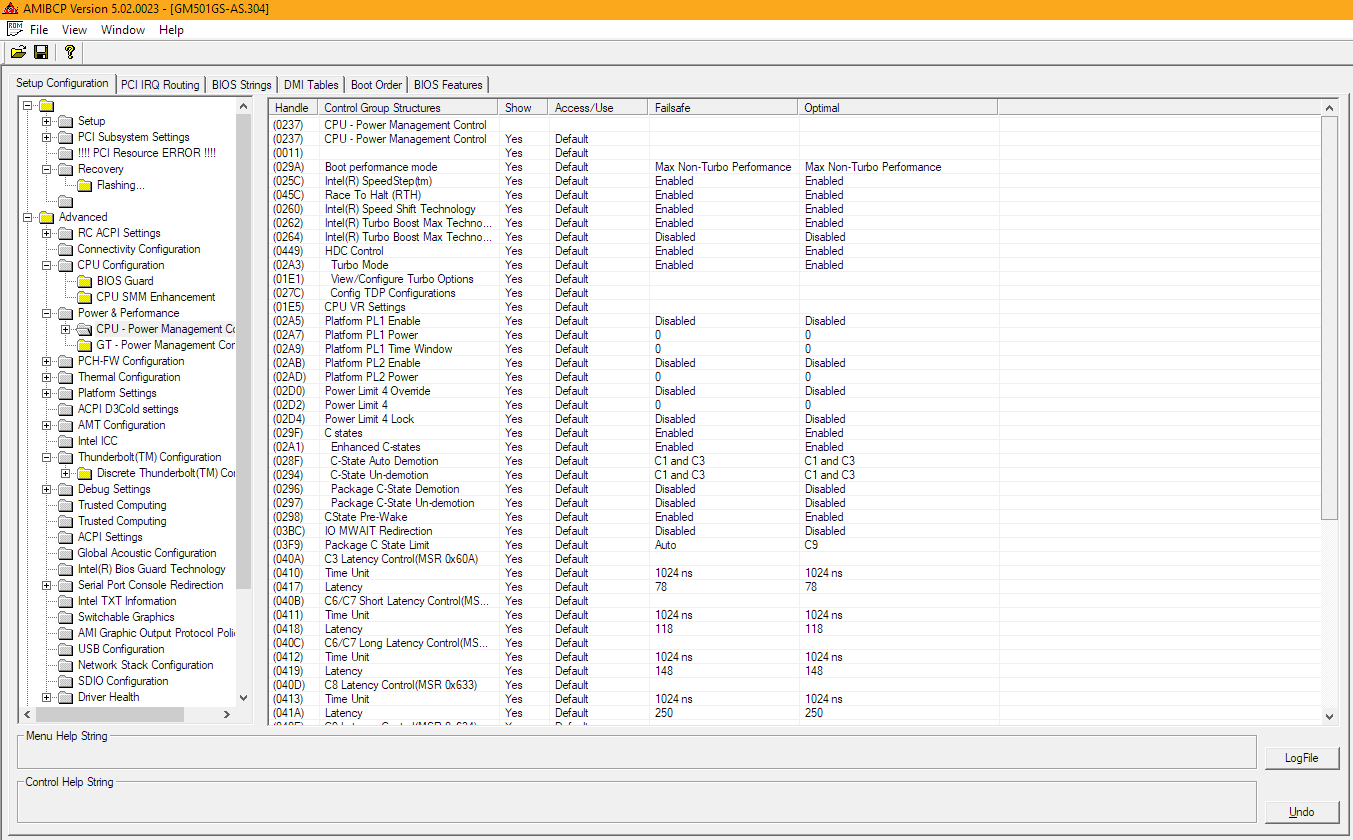Viewport: 1353px width, 840px height.
Task: Expand the PCI Subsystem Settings node
Action: pyautogui.click(x=46, y=137)
